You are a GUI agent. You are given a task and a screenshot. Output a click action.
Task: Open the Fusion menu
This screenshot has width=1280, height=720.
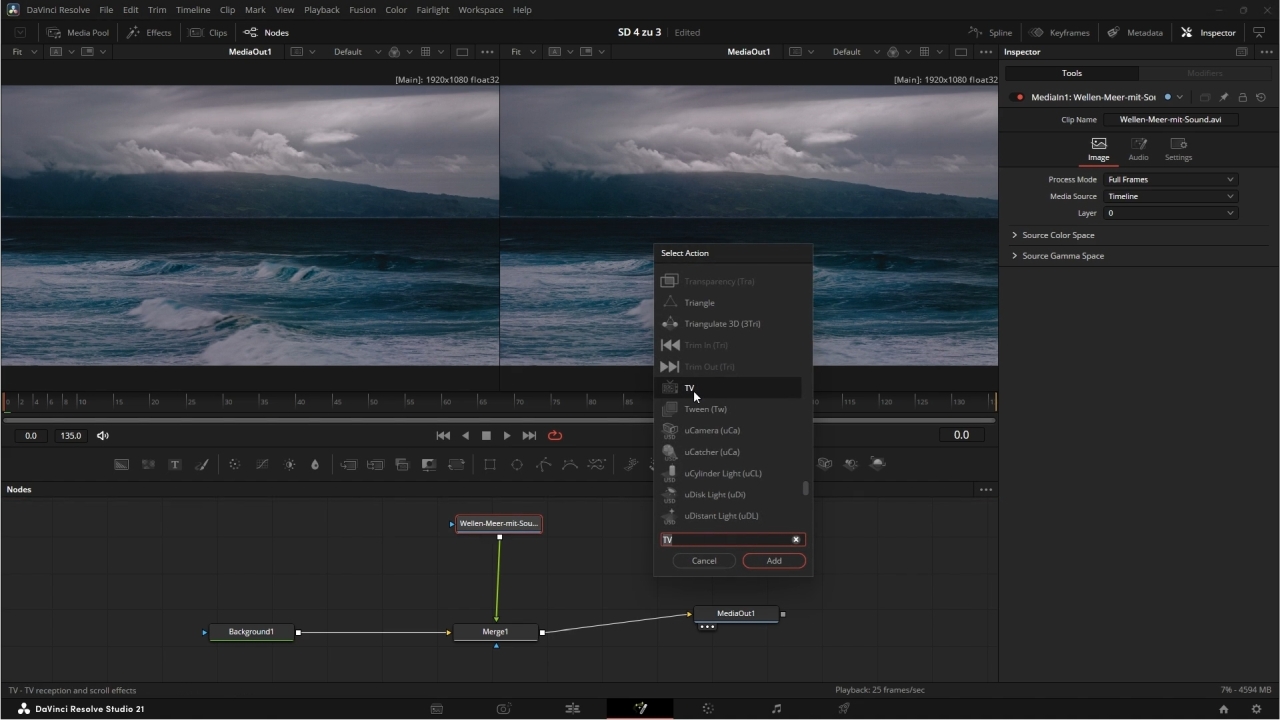point(362,10)
